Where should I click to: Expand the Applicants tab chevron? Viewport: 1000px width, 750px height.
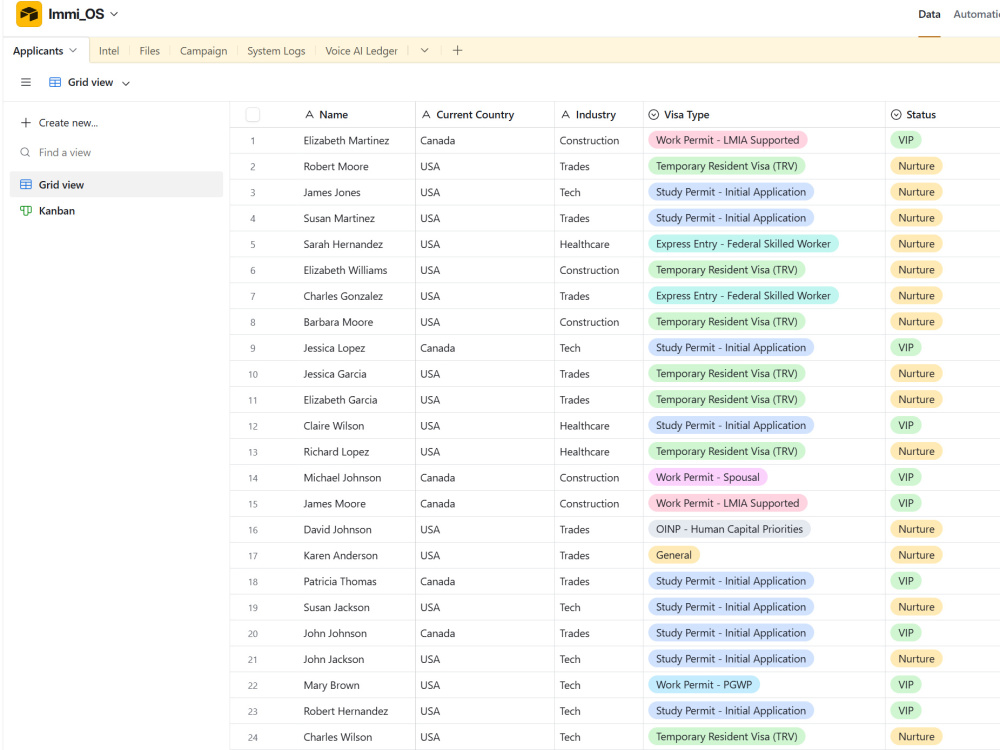click(73, 50)
